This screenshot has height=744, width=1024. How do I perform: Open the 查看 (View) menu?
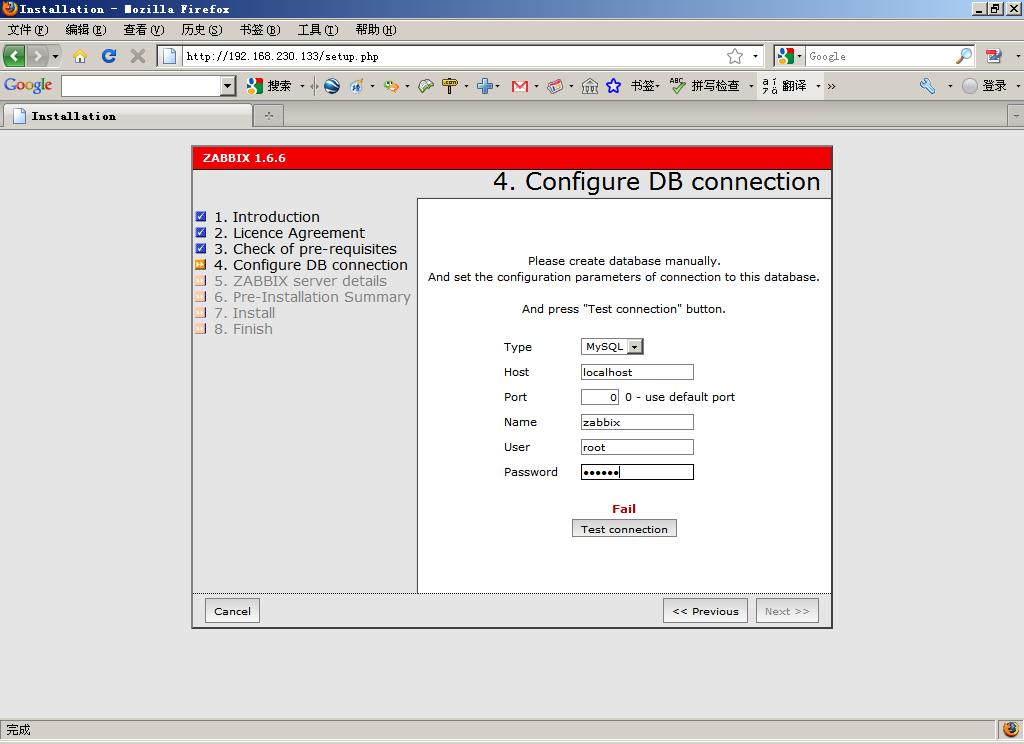(x=144, y=29)
